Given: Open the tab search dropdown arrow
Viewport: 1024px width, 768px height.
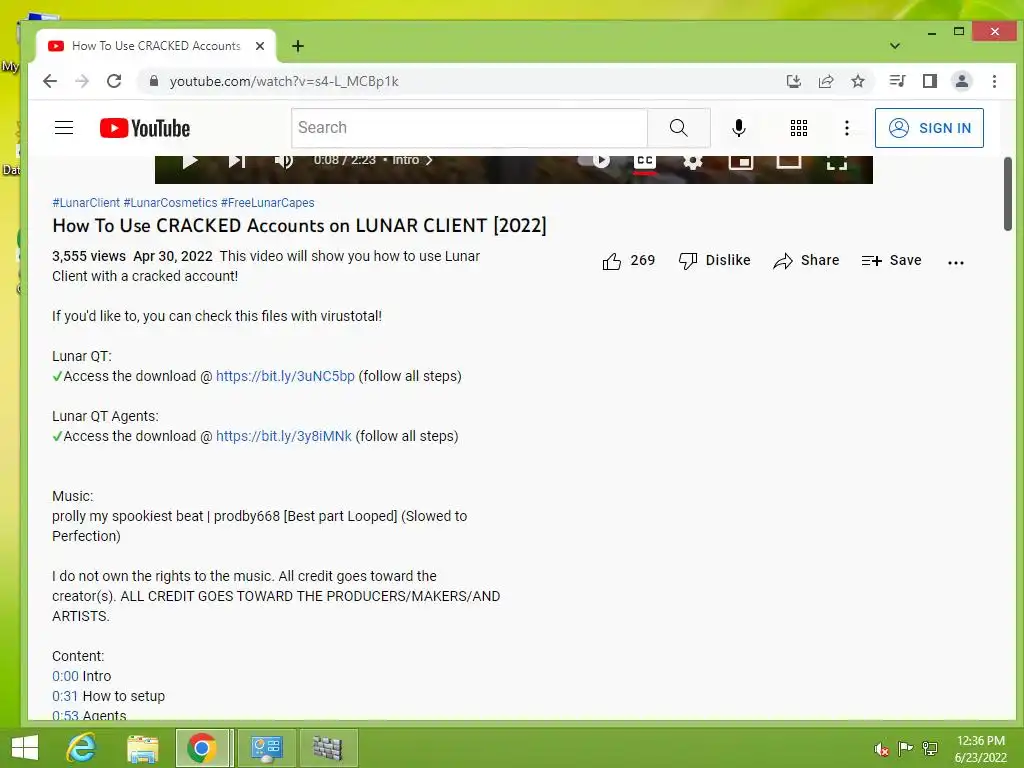Looking at the screenshot, I should (895, 46).
